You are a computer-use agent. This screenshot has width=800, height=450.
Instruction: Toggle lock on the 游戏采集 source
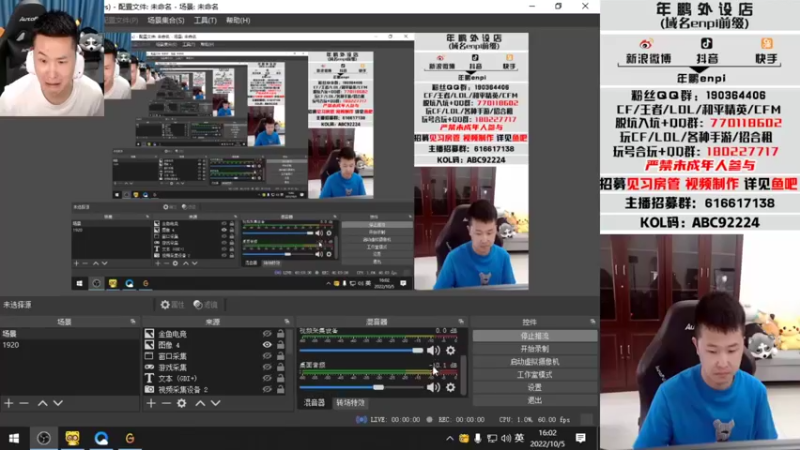281,367
